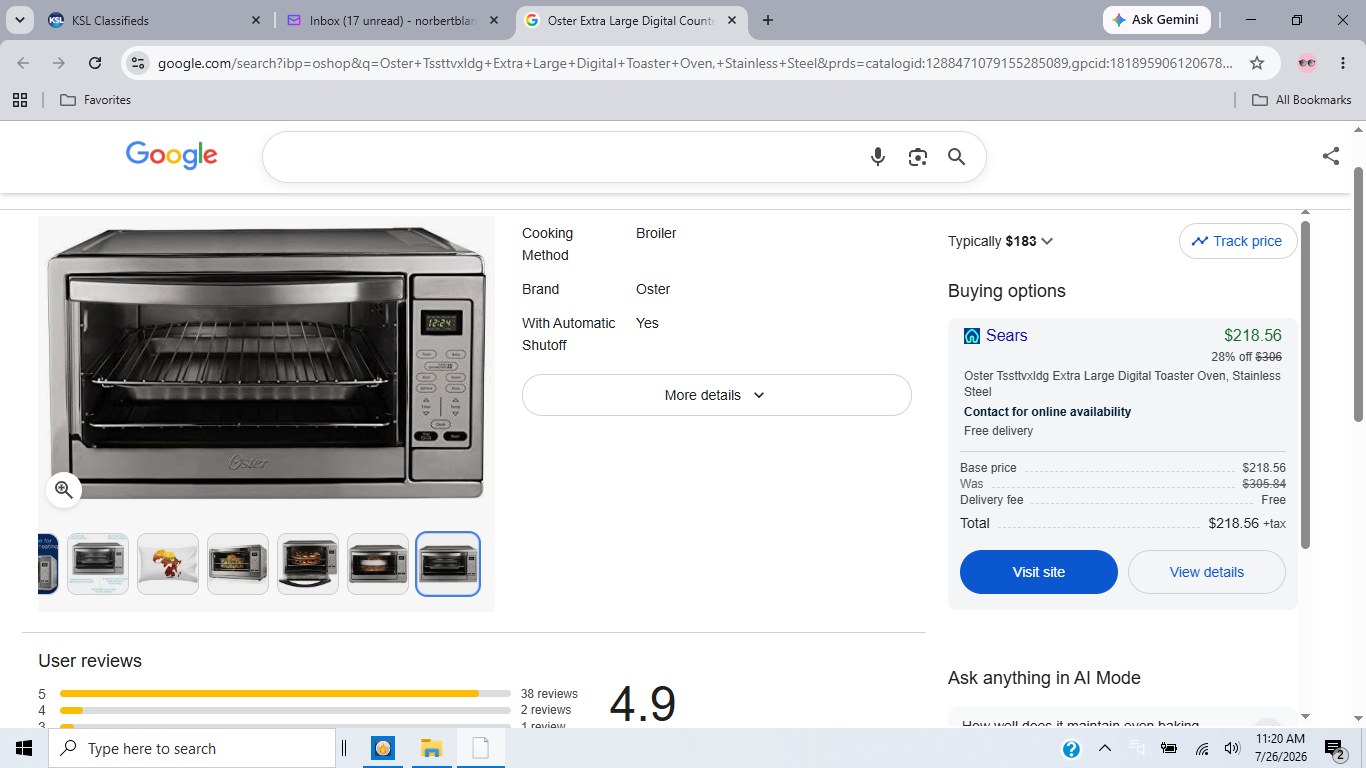This screenshot has width=1366, height=768.
Task: Go back with browser back arrow
Action: tap(23, 63)
